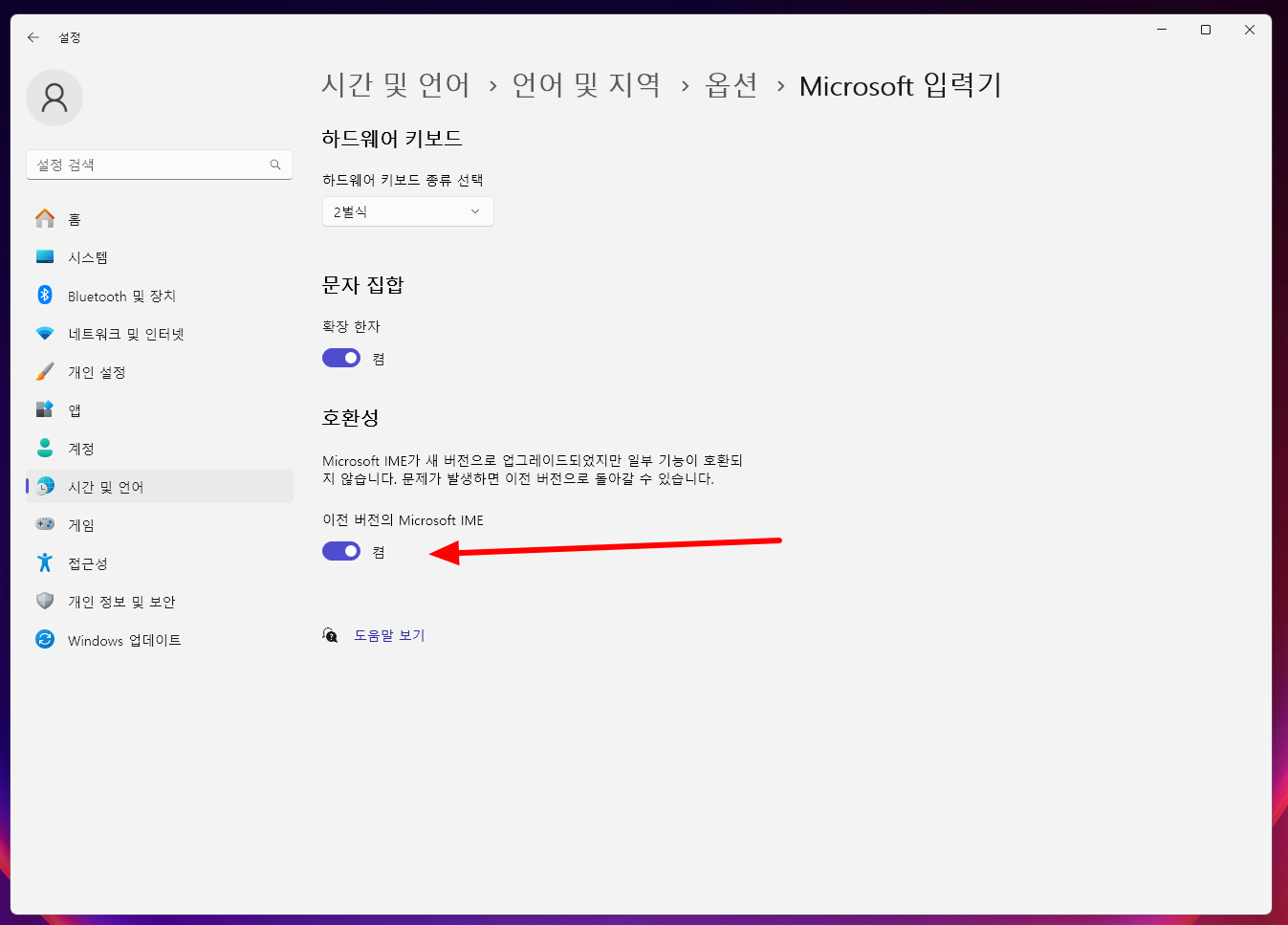Image resolution: width=1288 pixels, height=925 pixels.
Task: Turn off the 확장 한자 toggle
Action: (341, 358)
